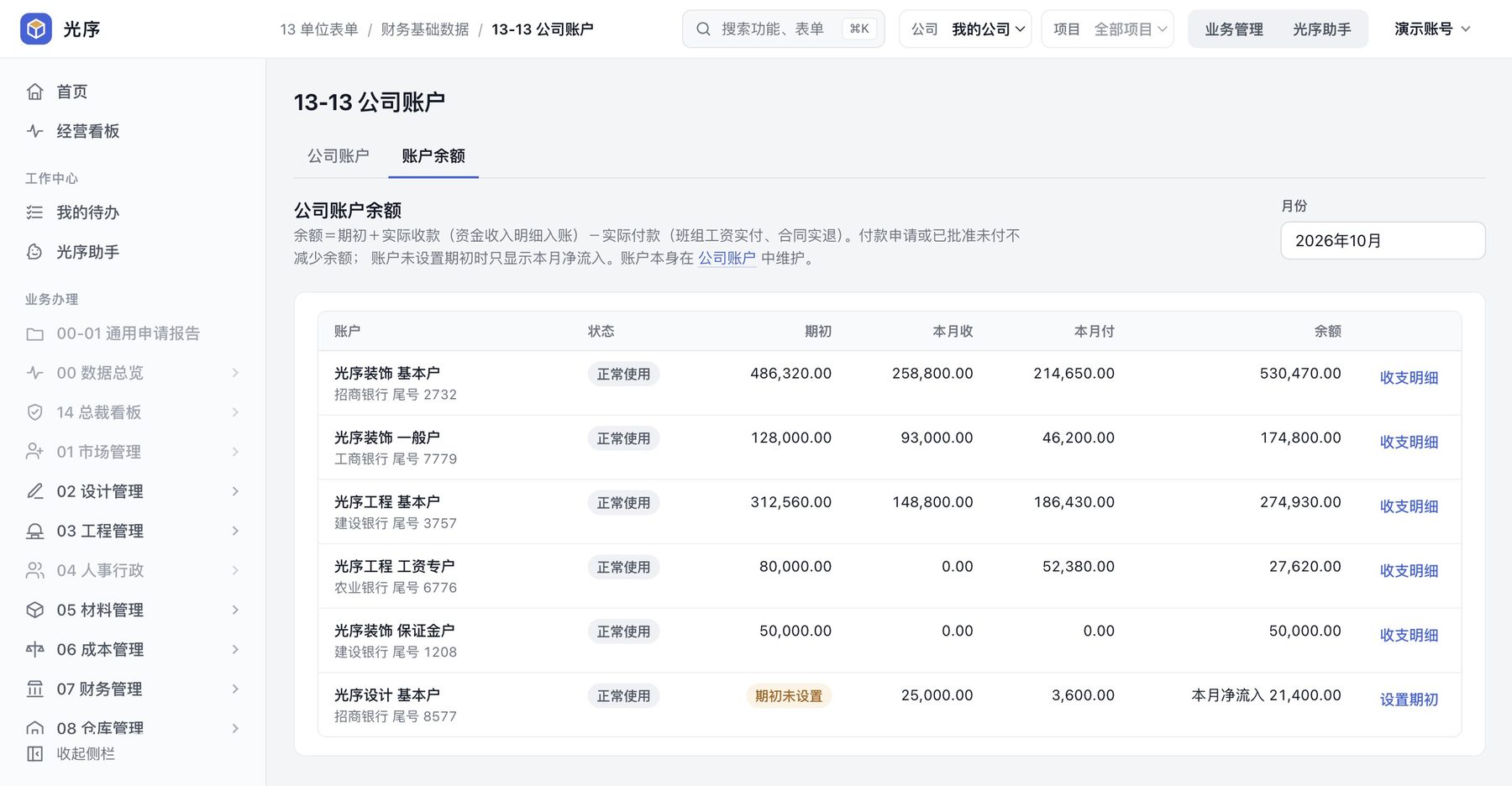Click the 07 财务管理 bank icon

(34, 689)
